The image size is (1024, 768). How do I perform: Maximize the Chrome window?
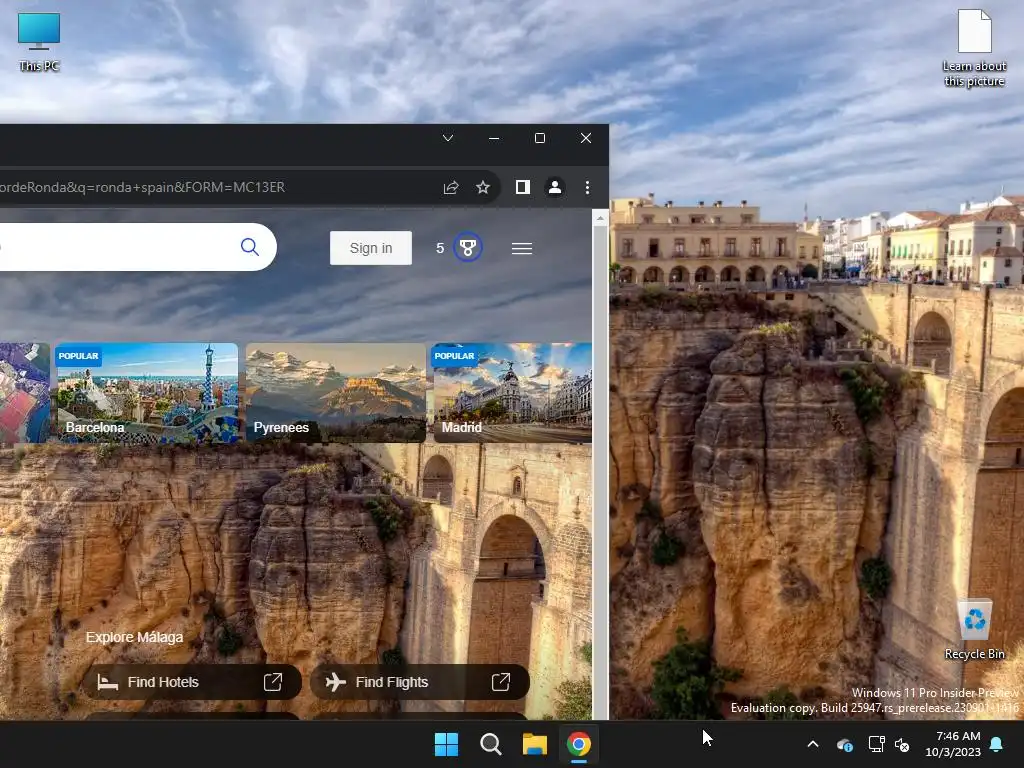coord(539,138)
